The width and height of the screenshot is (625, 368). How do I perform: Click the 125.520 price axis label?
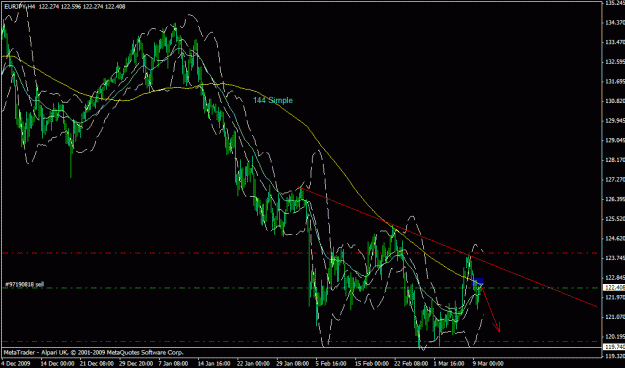(614, 219)
